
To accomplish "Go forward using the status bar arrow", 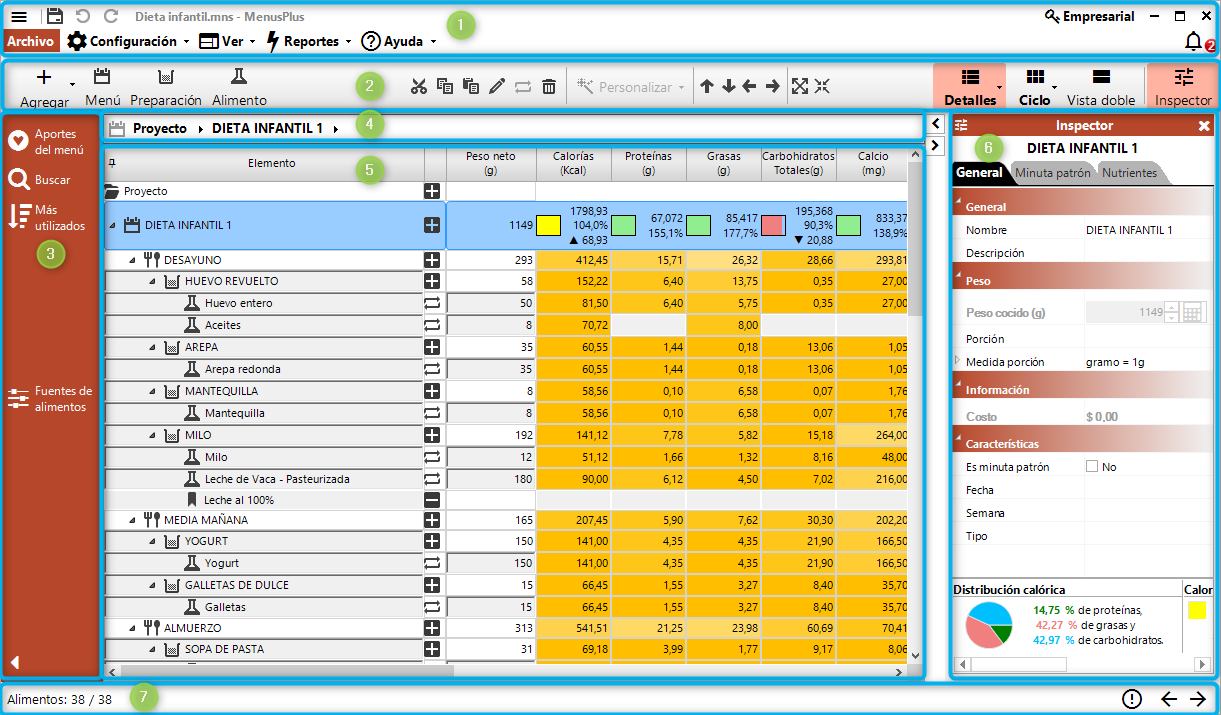I will (1198, 699).
